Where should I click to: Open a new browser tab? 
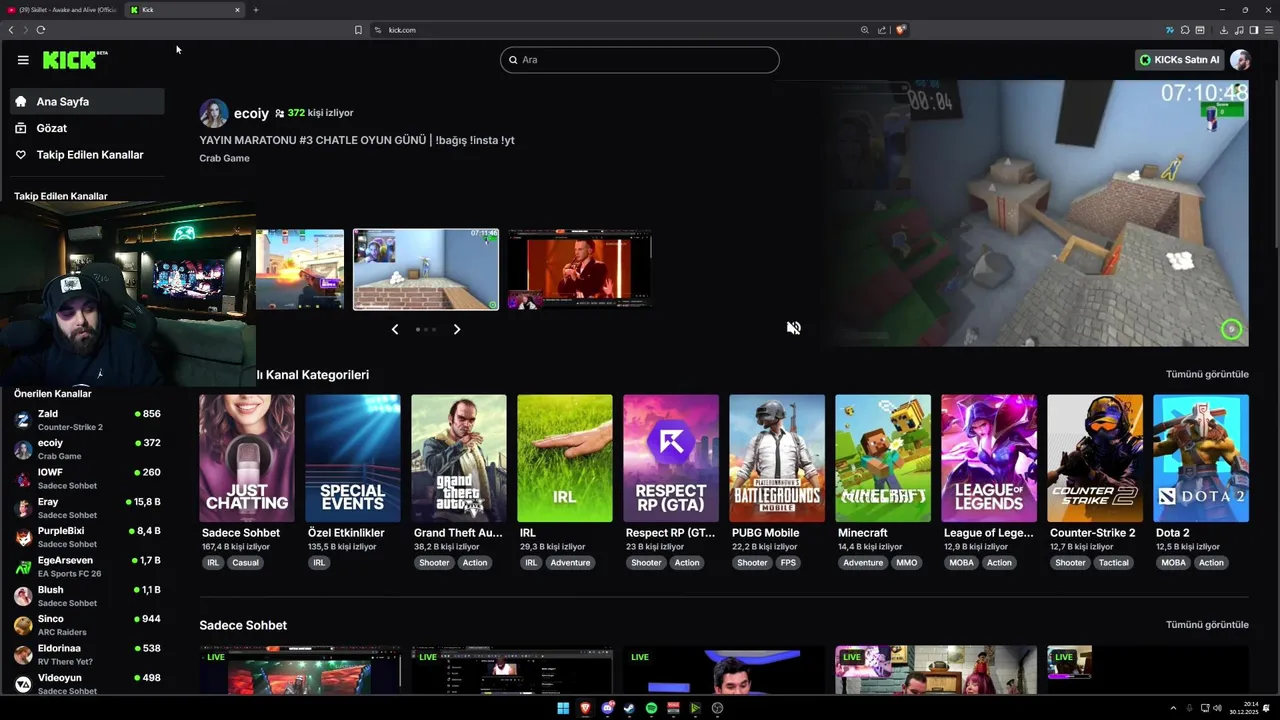coord(255,10)
